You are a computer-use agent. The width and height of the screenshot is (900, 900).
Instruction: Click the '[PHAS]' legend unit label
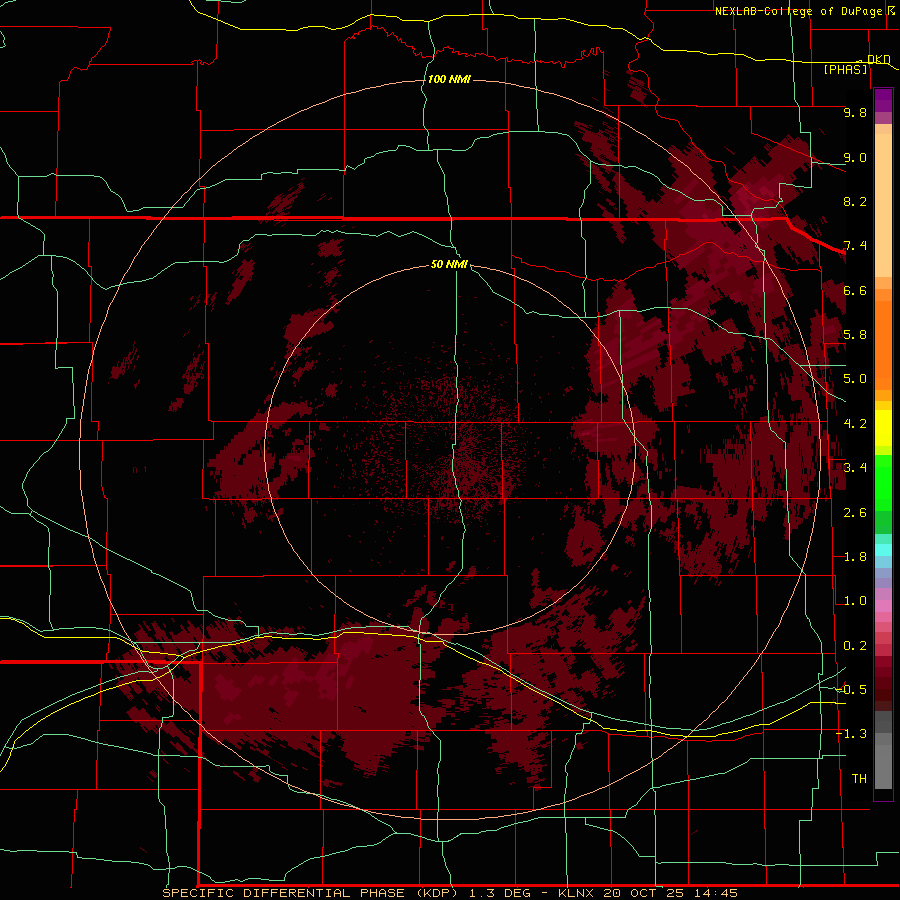pyautogui.click(x=845, y=69)
